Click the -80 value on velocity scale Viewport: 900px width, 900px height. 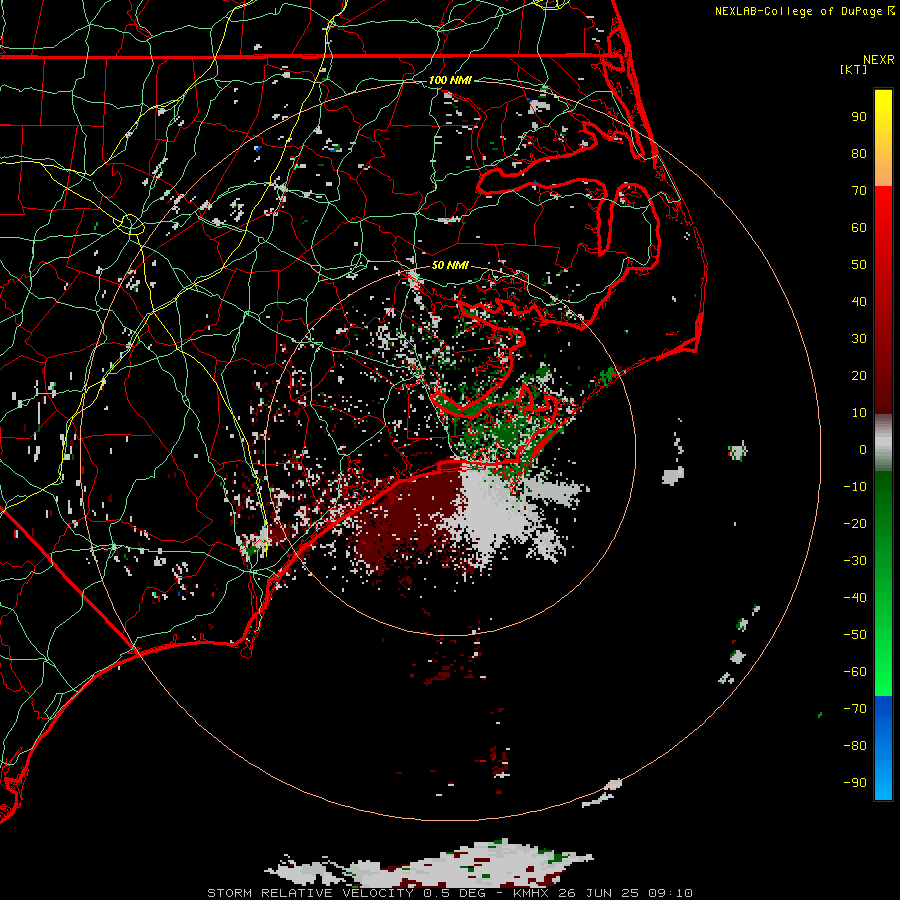coord(855,746)
